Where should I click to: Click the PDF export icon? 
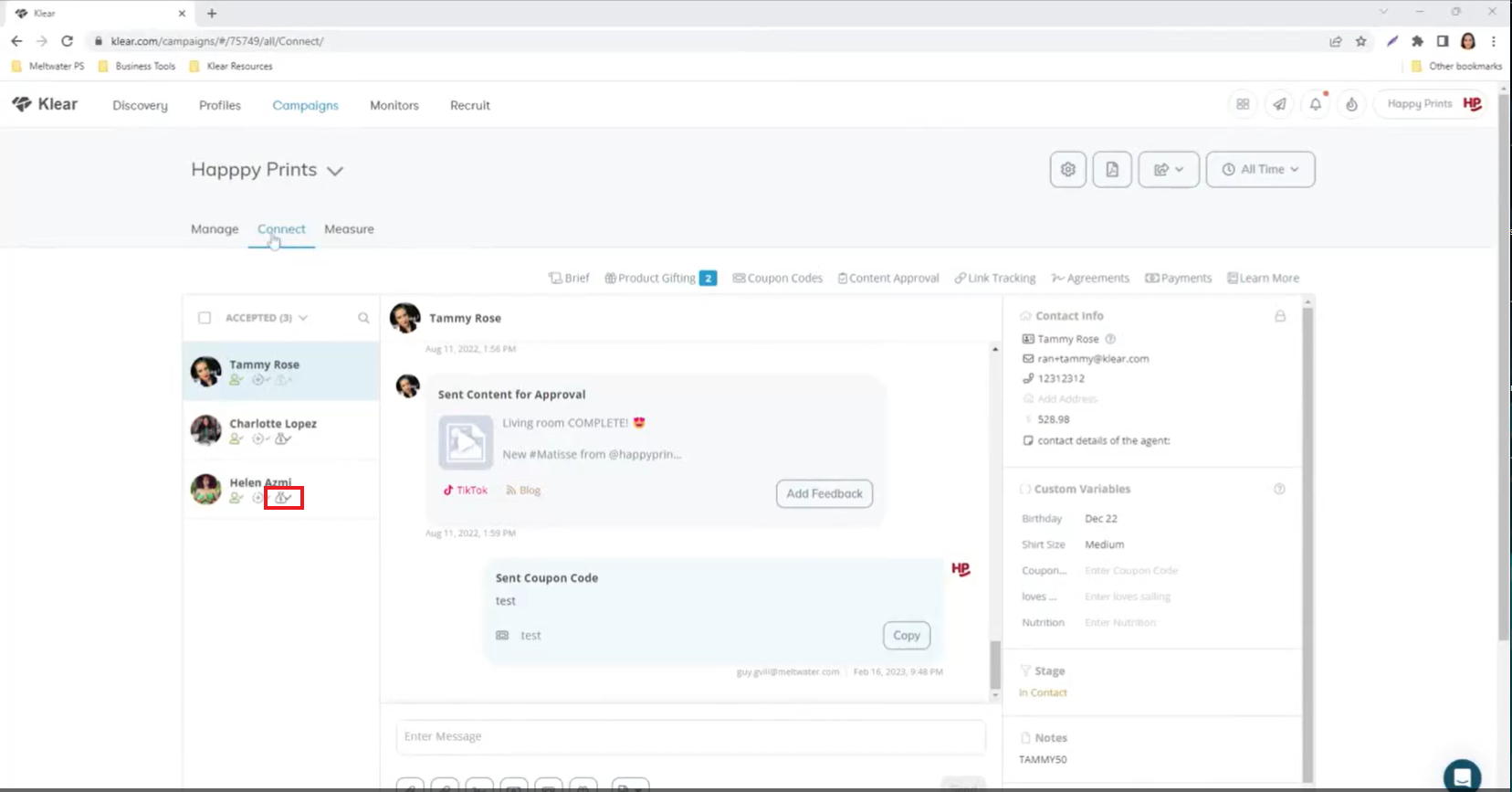point(1111,170)
